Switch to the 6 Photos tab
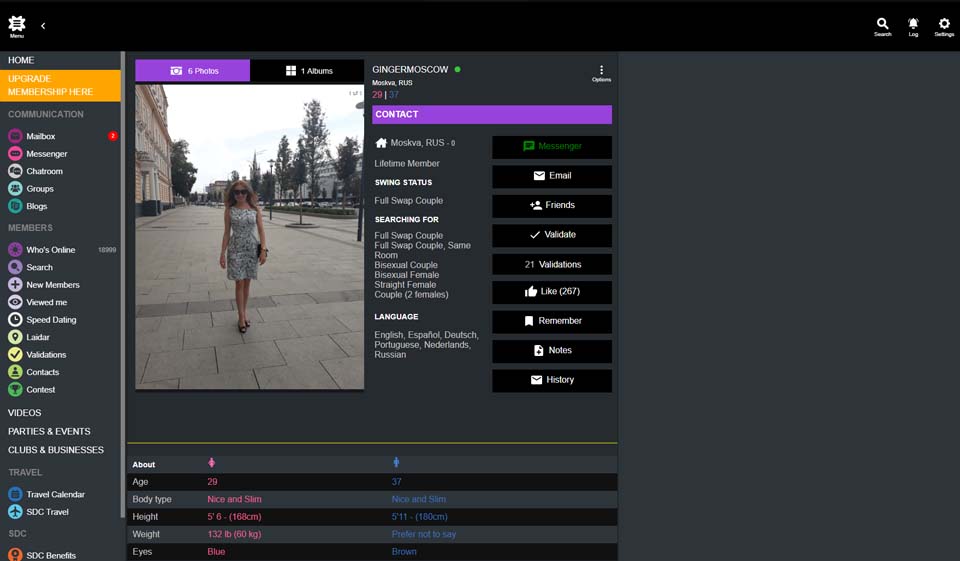 tap(193, 71)
